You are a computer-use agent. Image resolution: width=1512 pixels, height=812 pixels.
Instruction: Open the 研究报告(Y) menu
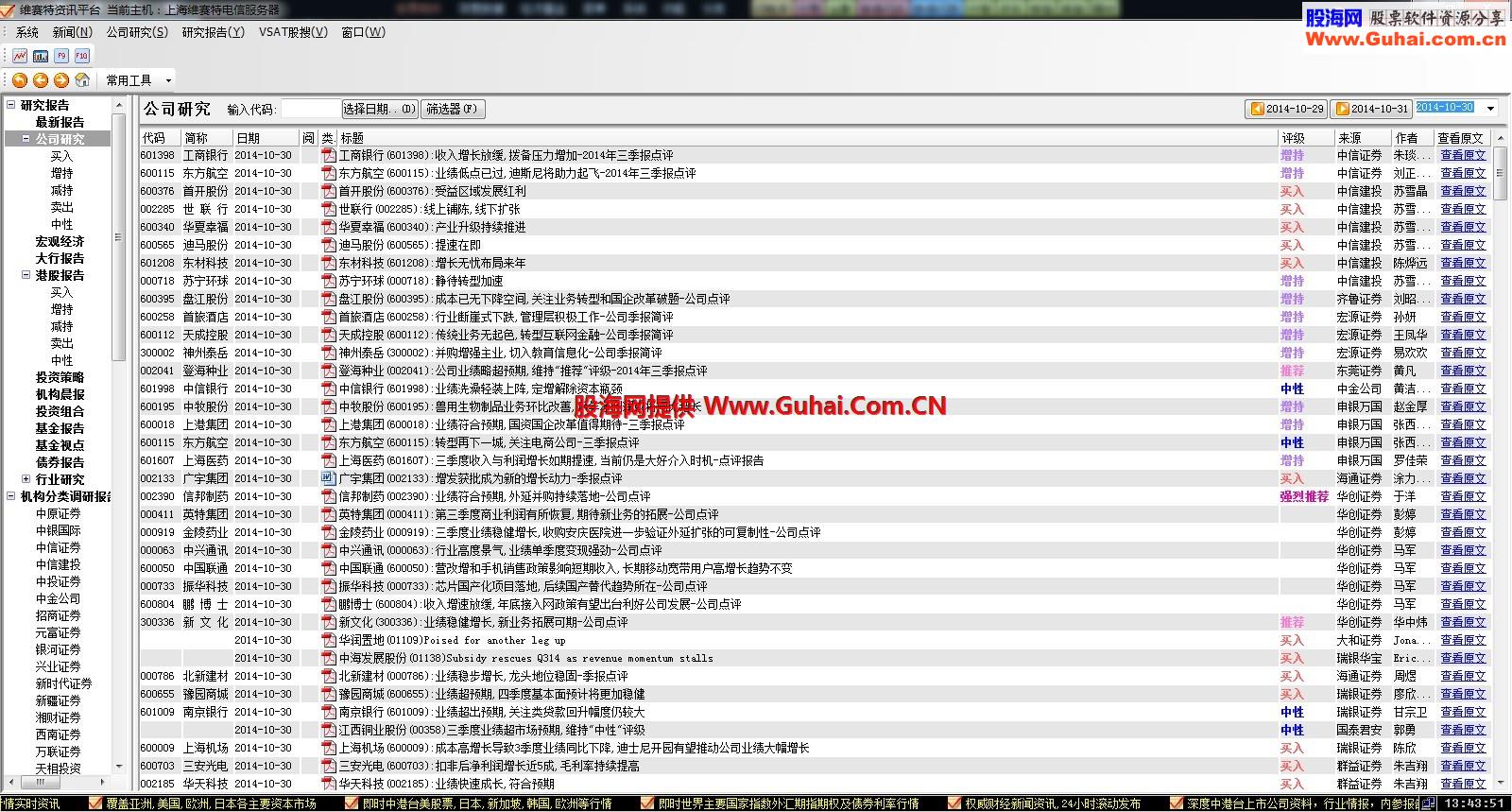click(x=213, y=32)
